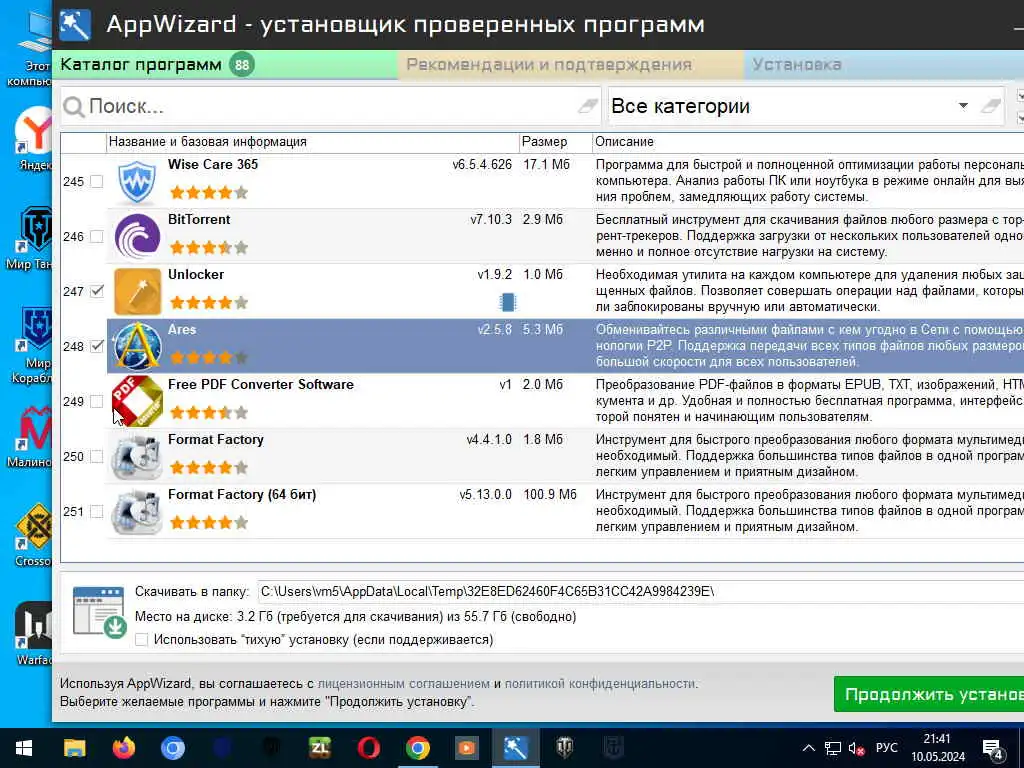This screenshot has height=768, width=1024.
Task: Switch to Каталог программ tab
Action: (225, 65)
